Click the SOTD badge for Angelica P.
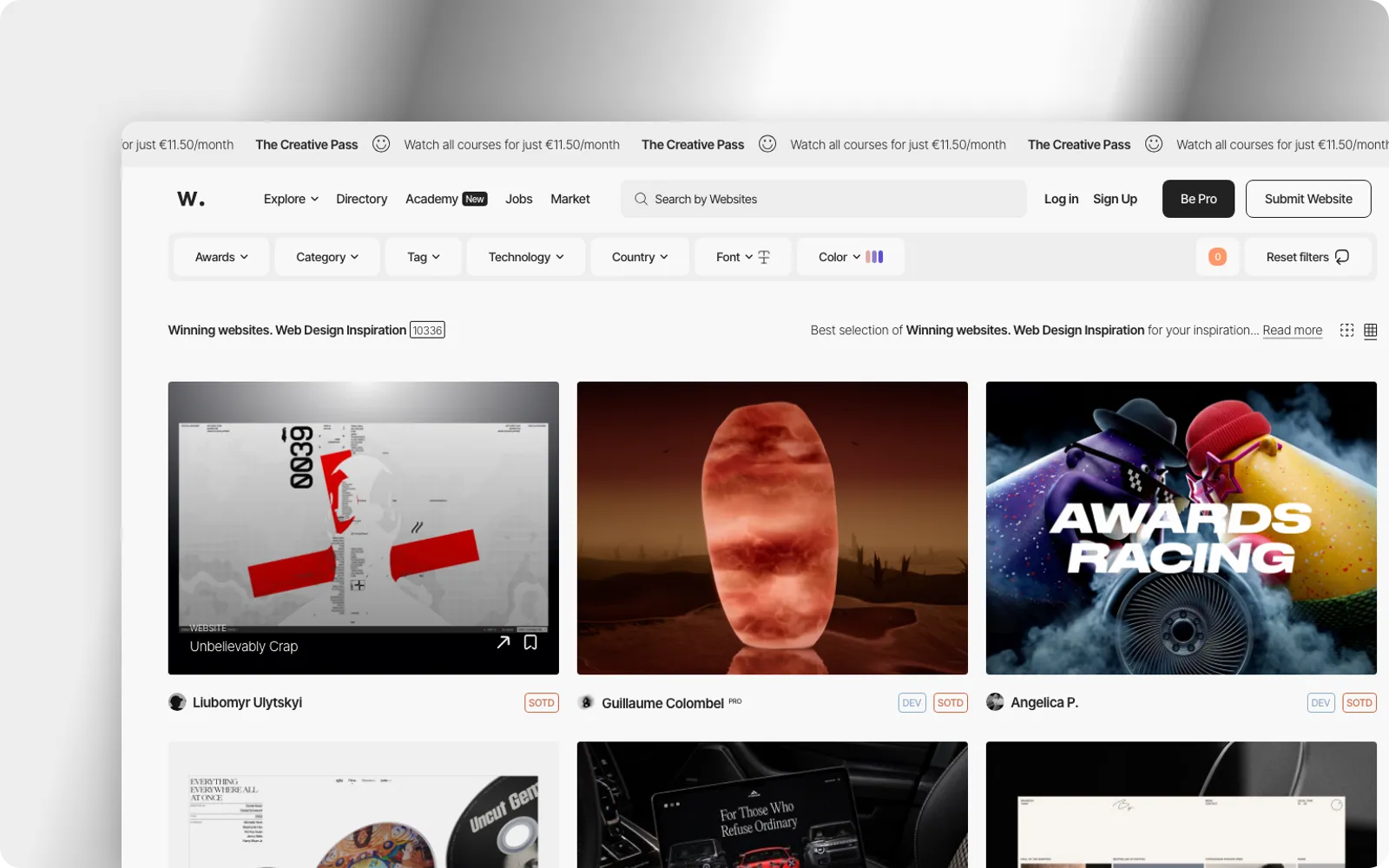The image size is (1389, 868). click(1359, 703)
